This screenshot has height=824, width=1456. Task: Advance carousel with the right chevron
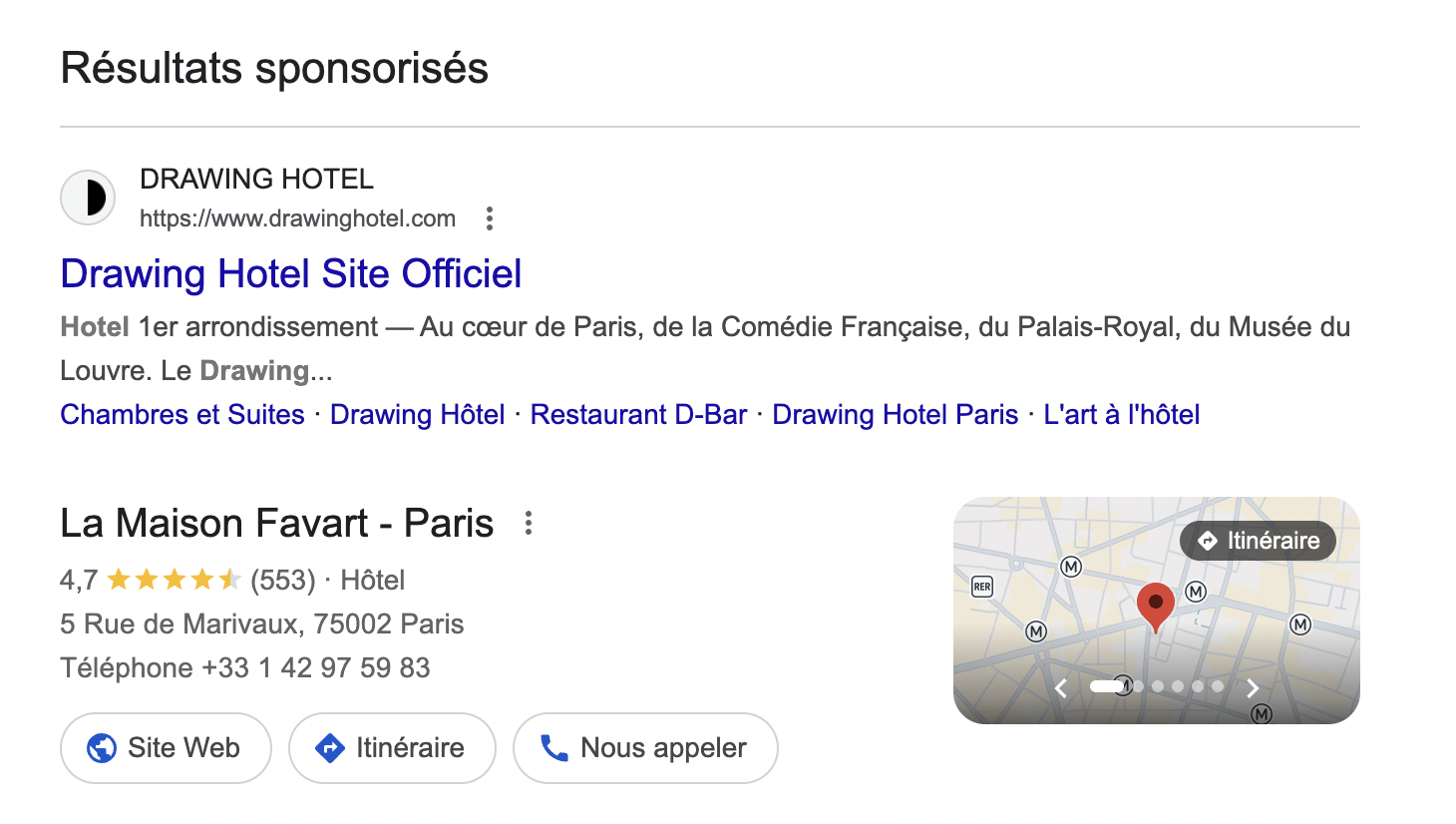pyautogui.click(x=1253, y=687)
